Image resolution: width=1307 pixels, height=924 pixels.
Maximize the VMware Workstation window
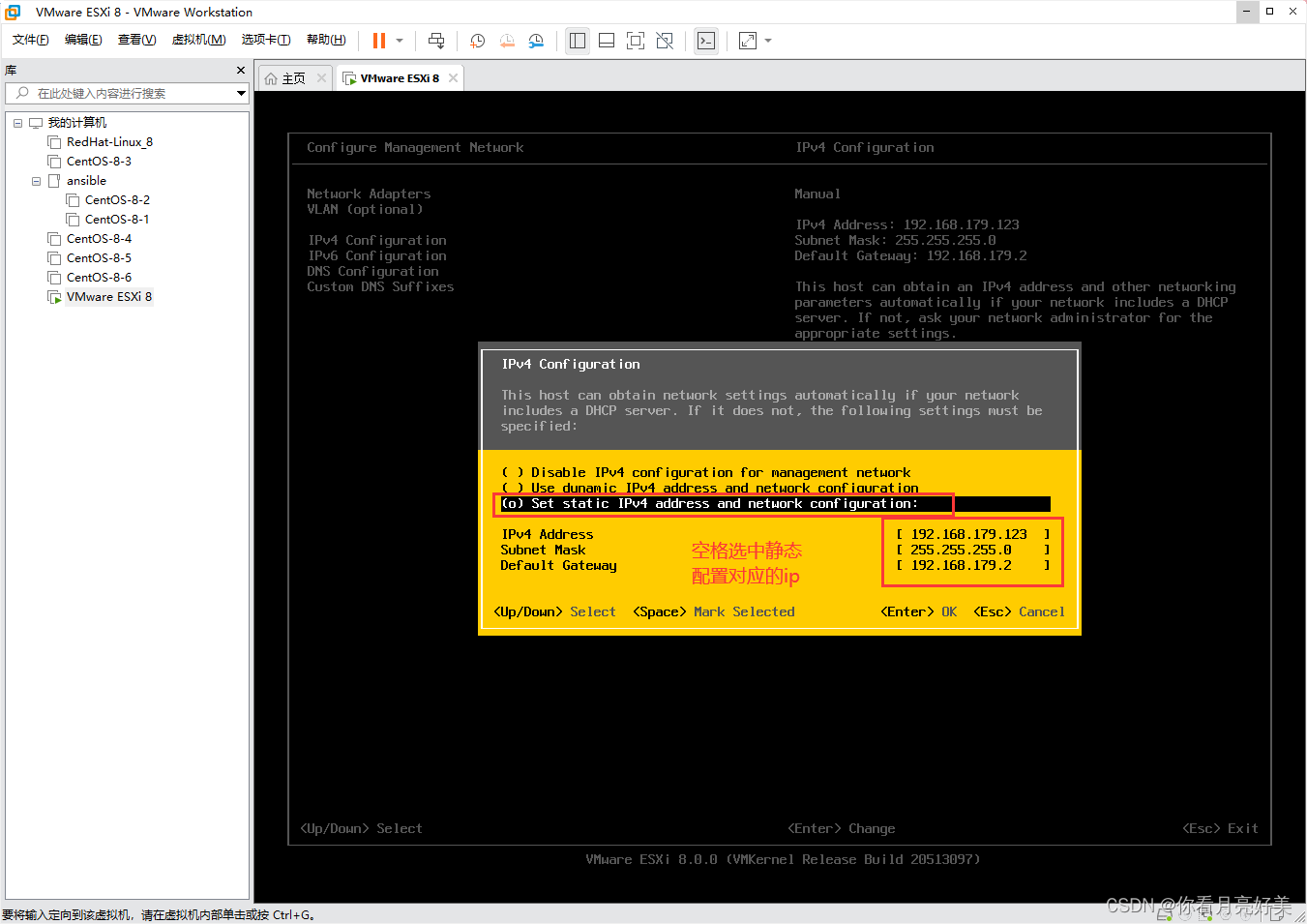coord(1269,12)
